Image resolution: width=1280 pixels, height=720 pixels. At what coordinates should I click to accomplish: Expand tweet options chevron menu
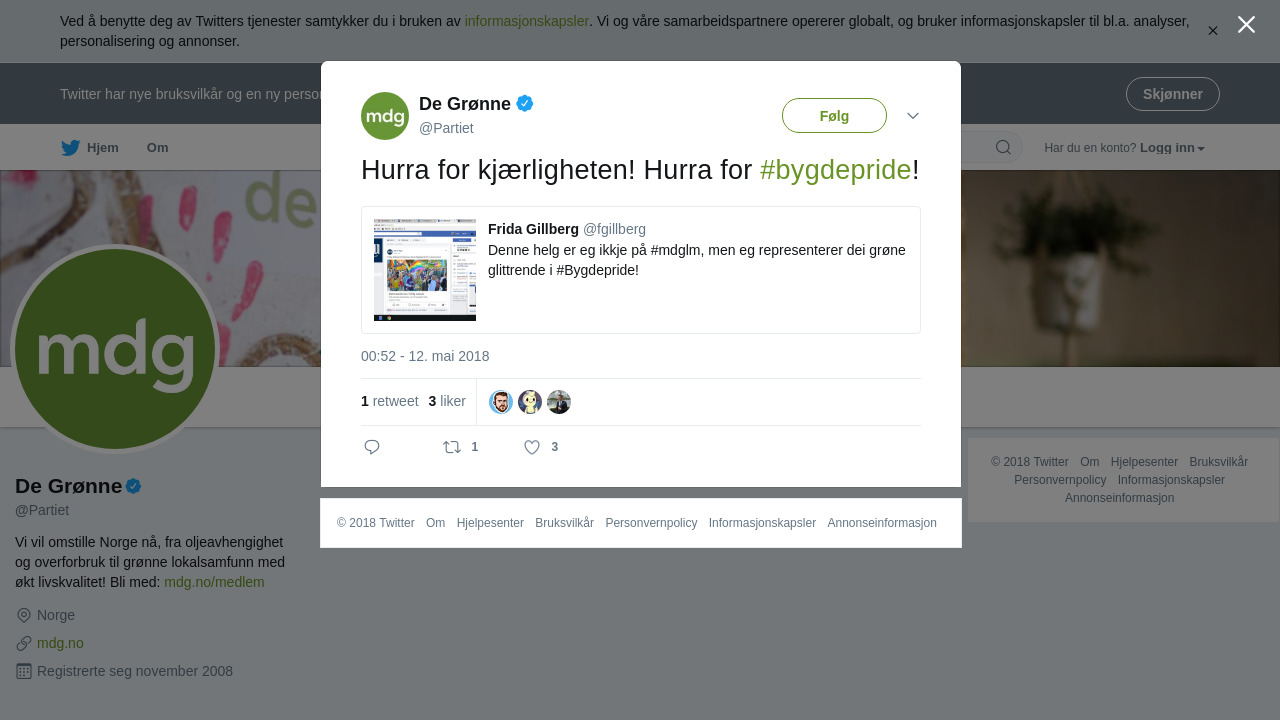[x=913, y=116]
